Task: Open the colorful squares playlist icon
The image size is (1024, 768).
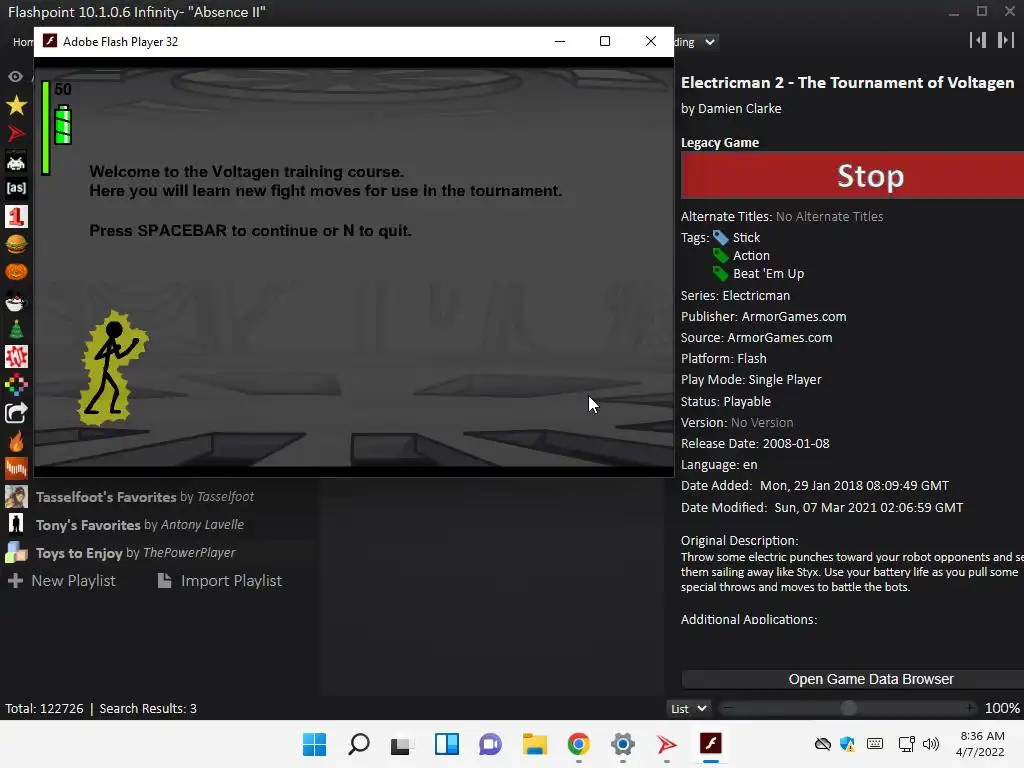Action: point(16,385)
